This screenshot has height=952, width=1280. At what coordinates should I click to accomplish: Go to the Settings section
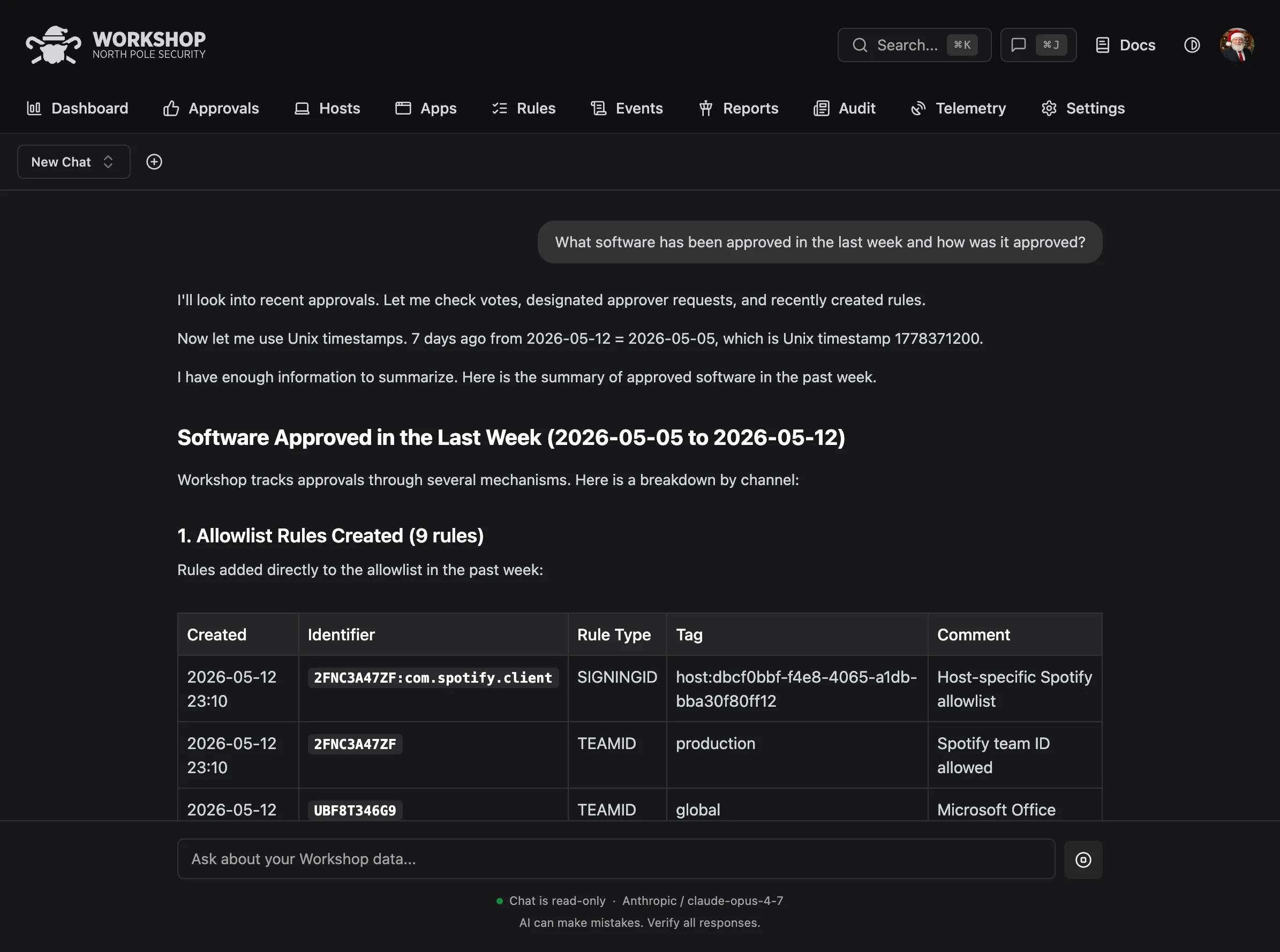click(x=1083, y=108)
